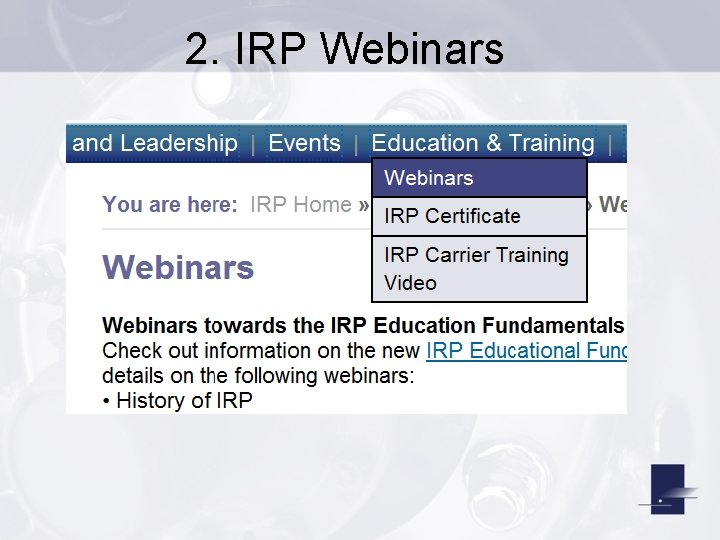Click the 'History of IRP' bullet

[x=178, y=400]
